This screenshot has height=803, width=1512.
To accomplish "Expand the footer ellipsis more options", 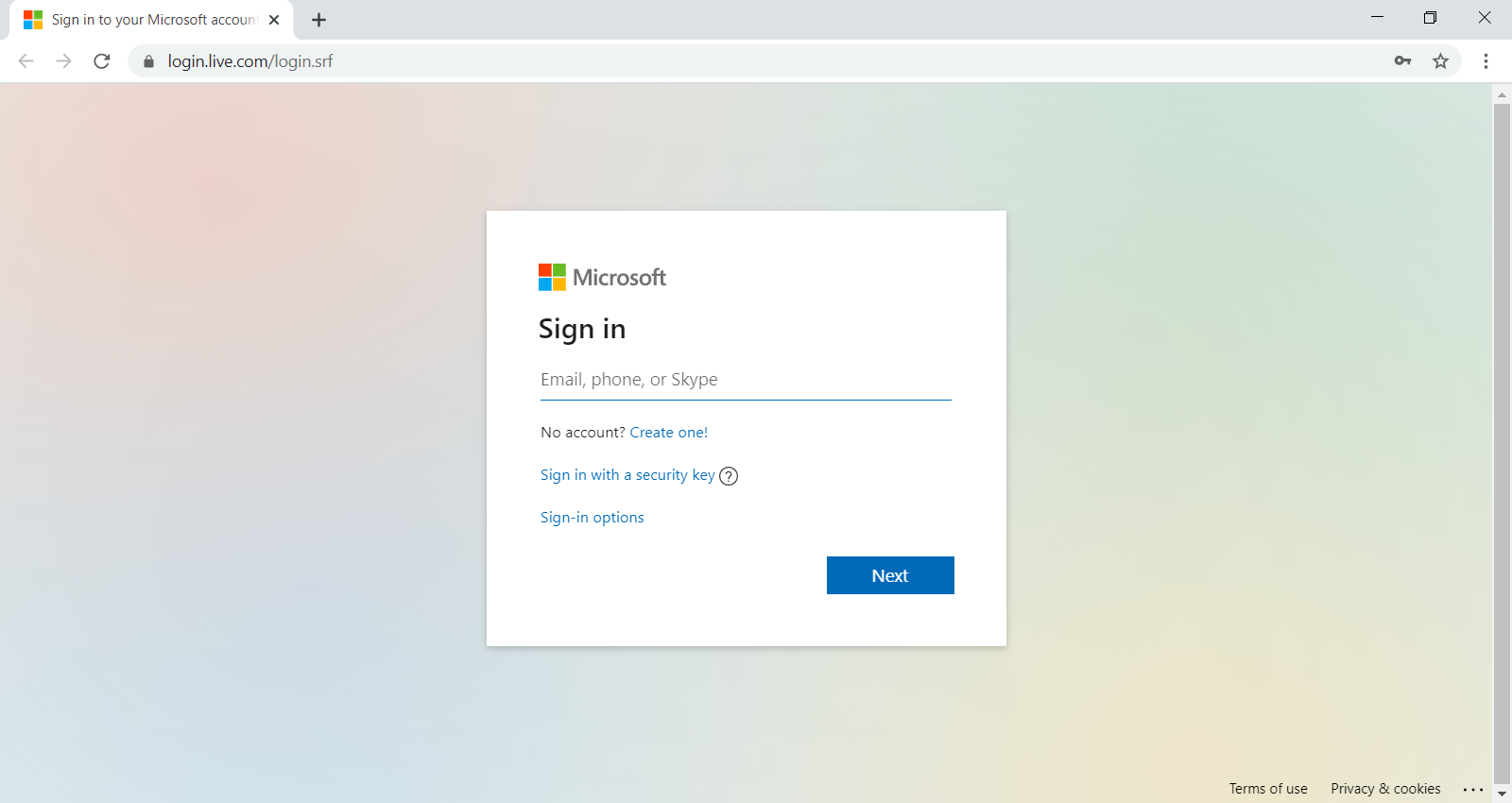I will 1473,790.
